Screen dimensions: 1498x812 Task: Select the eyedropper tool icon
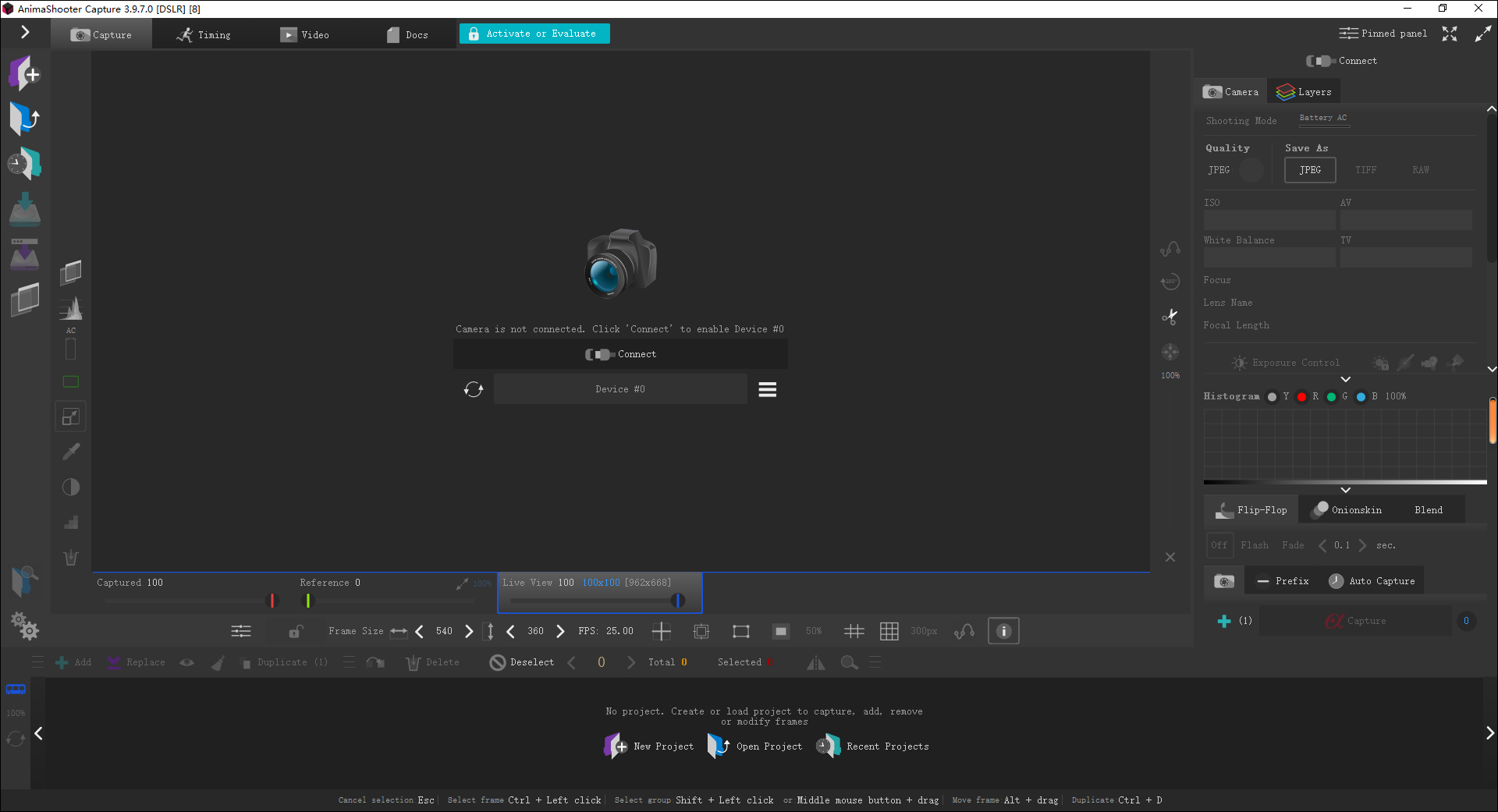point(71,452)
